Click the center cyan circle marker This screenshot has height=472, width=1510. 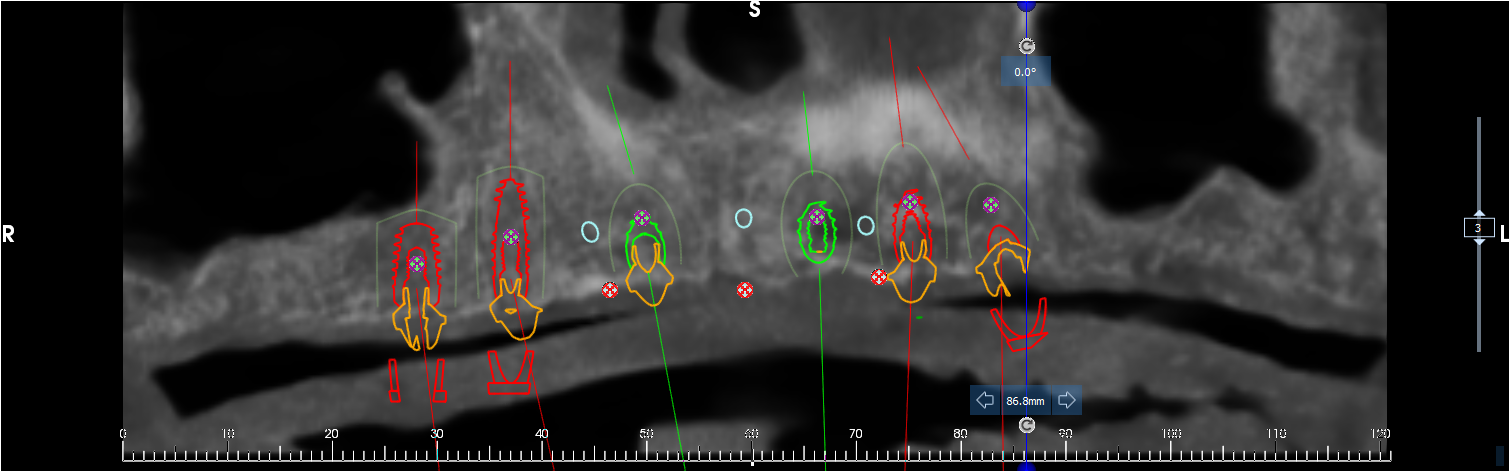[x=743, y=218]
